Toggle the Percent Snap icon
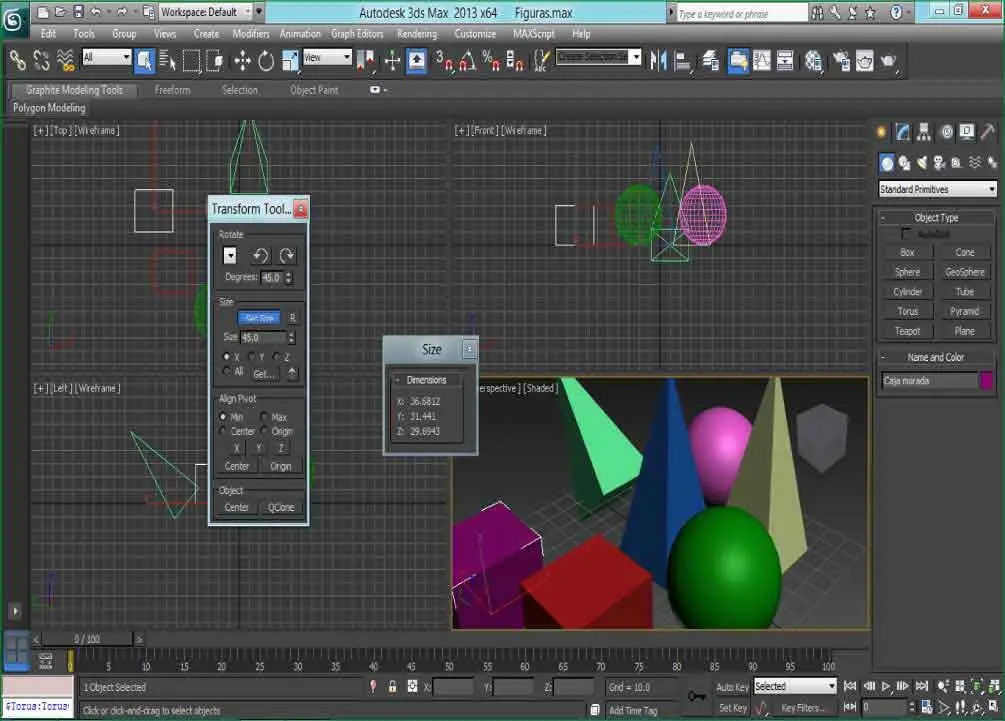1005x721 pixels. tap(491, 61)
